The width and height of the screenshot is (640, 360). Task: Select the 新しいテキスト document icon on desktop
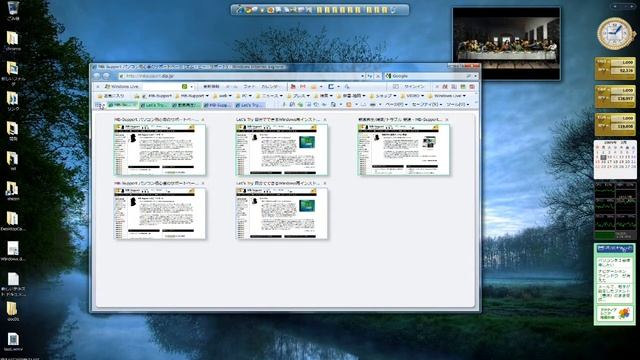click(13, 283)
